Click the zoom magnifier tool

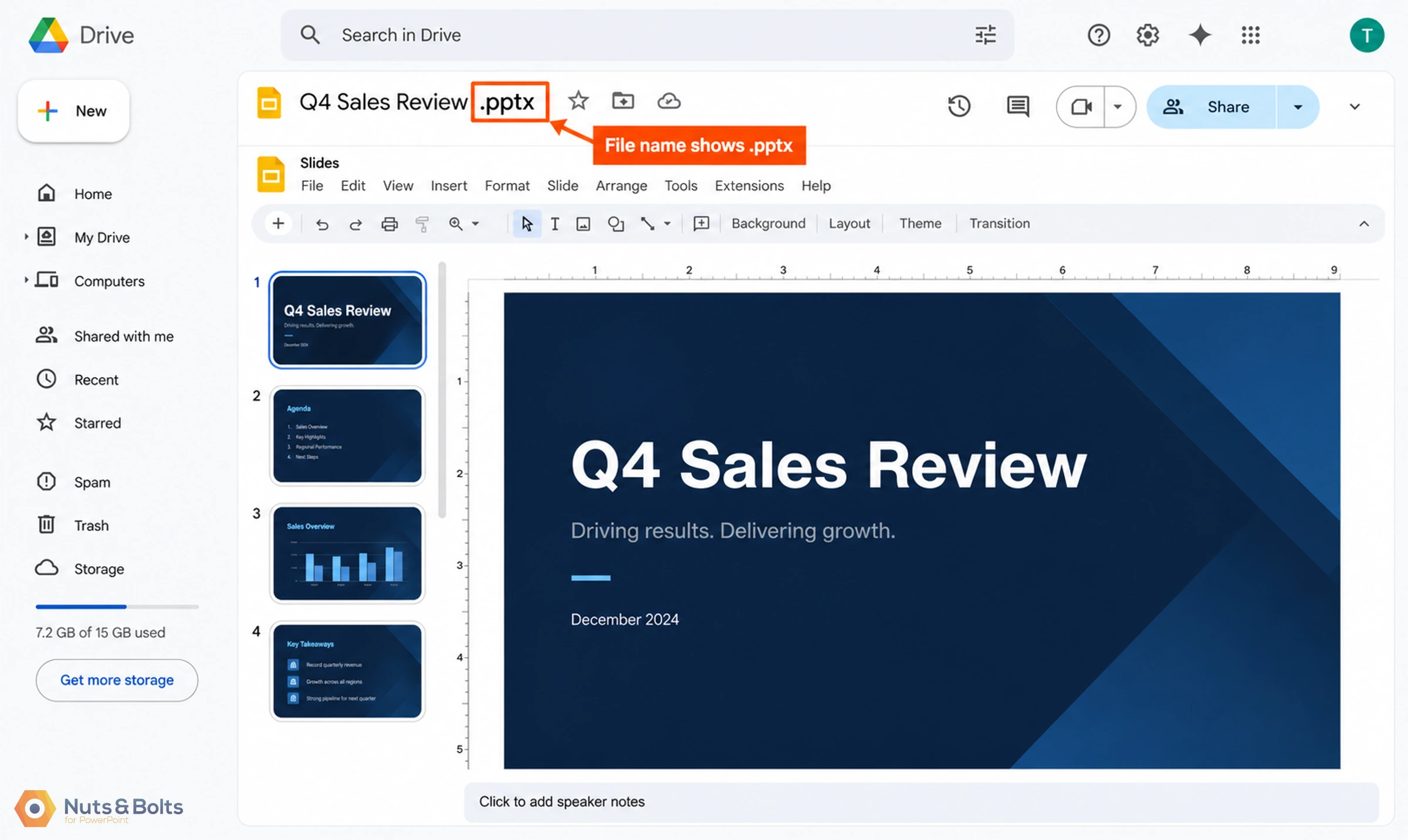click(456, 224)
